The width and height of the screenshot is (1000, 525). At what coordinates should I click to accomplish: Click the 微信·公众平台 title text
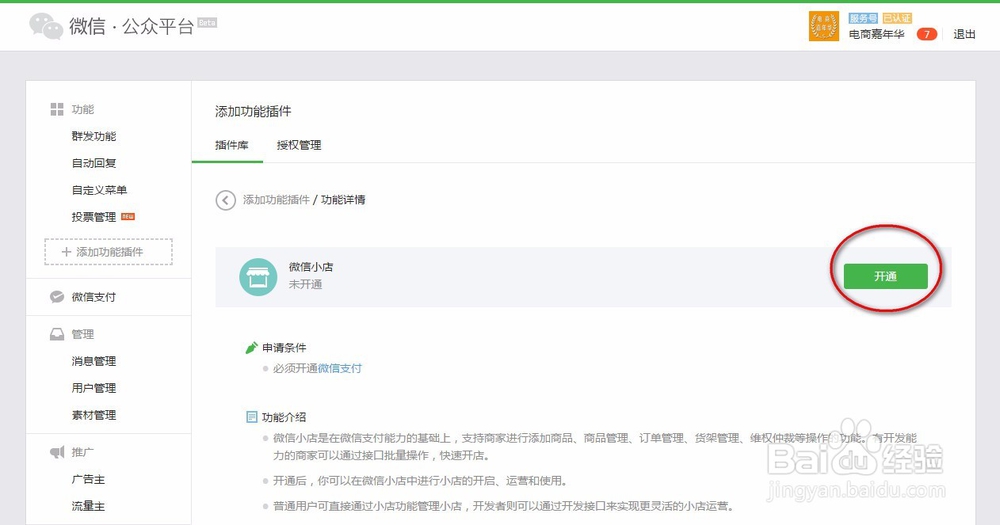pos(131,26)
